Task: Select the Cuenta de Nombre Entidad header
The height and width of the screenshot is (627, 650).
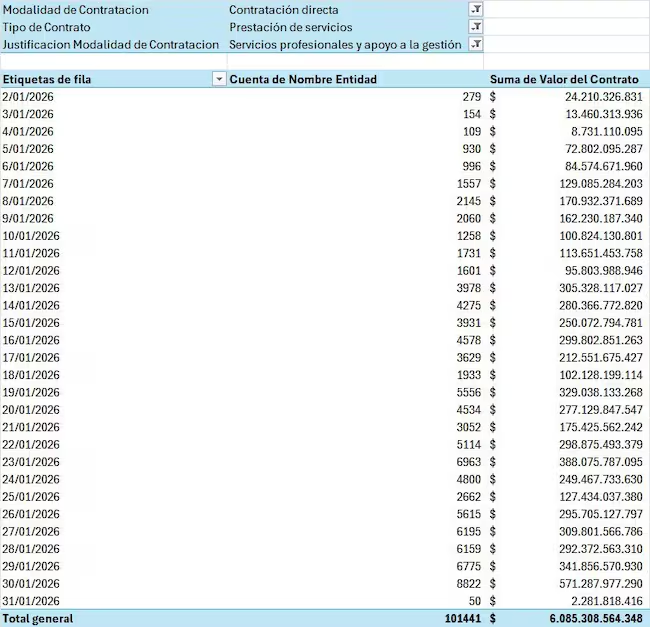Action: (303, 79)
